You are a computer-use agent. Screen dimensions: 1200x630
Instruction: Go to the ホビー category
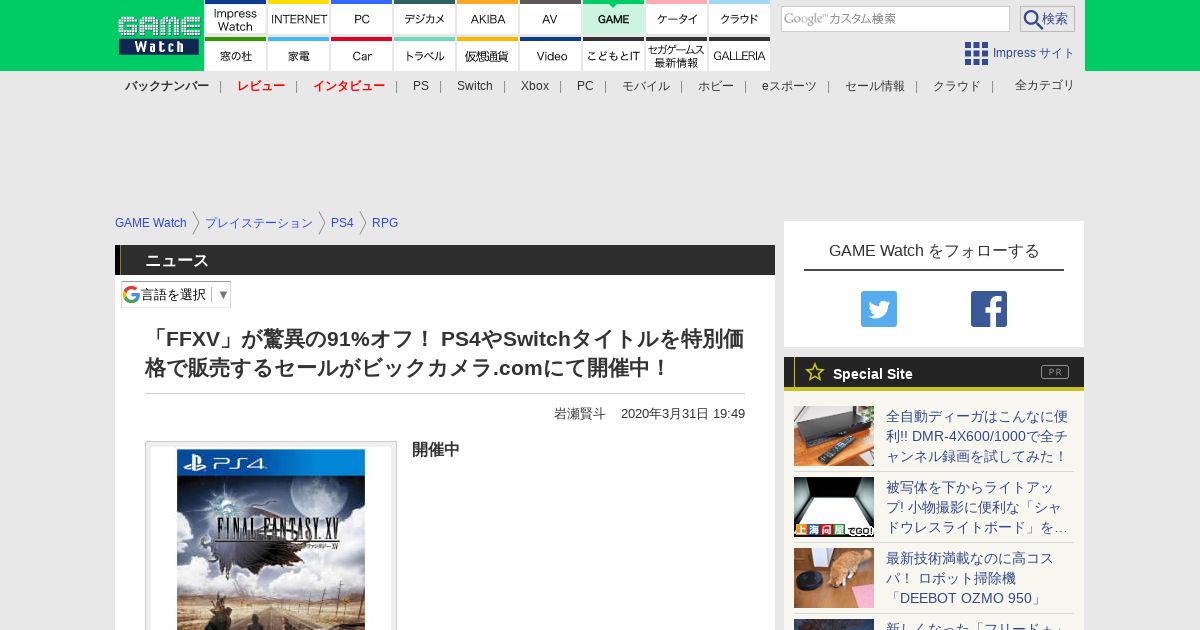716,86
